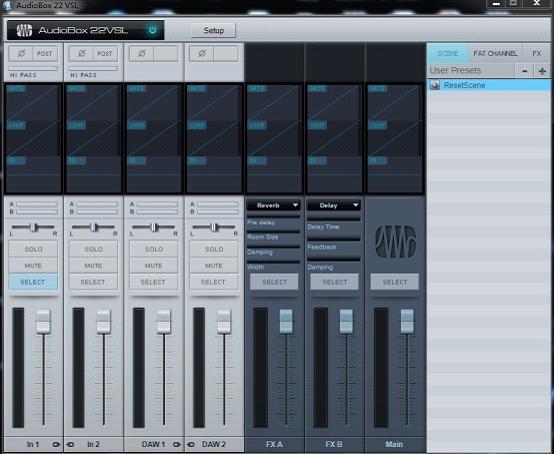Click the AudioBox app icon in title bar
The height and width of the screenshot is (454, 555).
(8, 5)
